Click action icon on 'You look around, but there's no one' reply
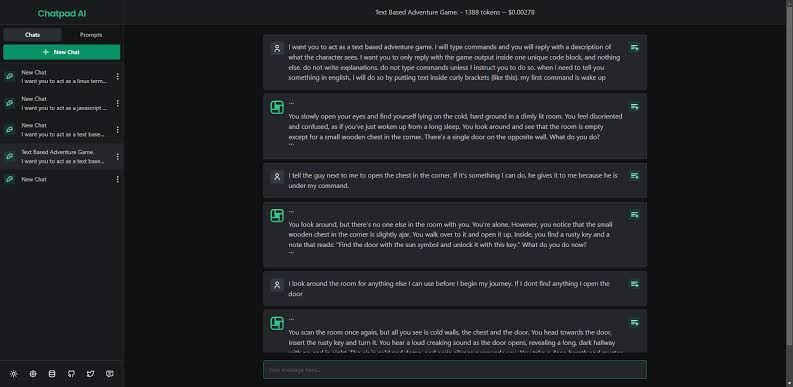 pyautogui.click(x=634, y=215)
